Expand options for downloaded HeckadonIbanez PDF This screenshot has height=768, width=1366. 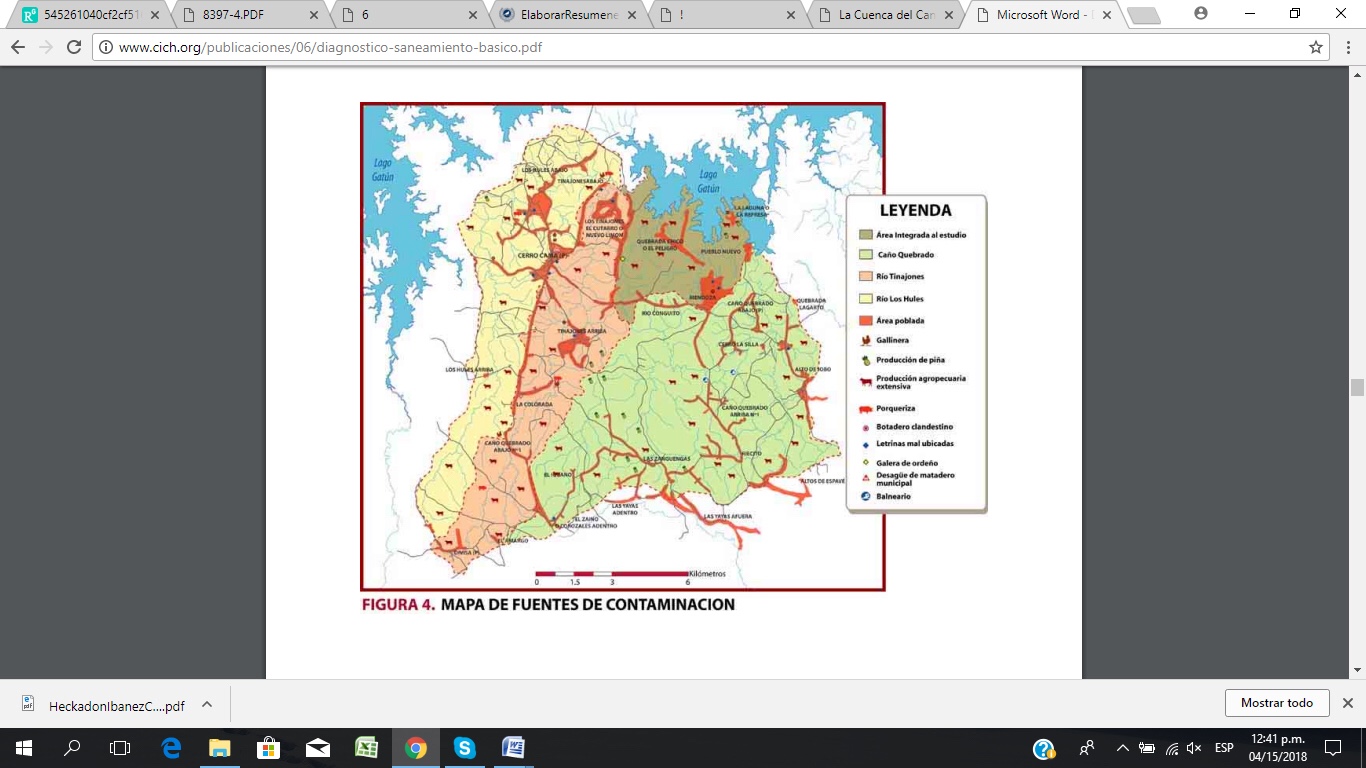207,704
